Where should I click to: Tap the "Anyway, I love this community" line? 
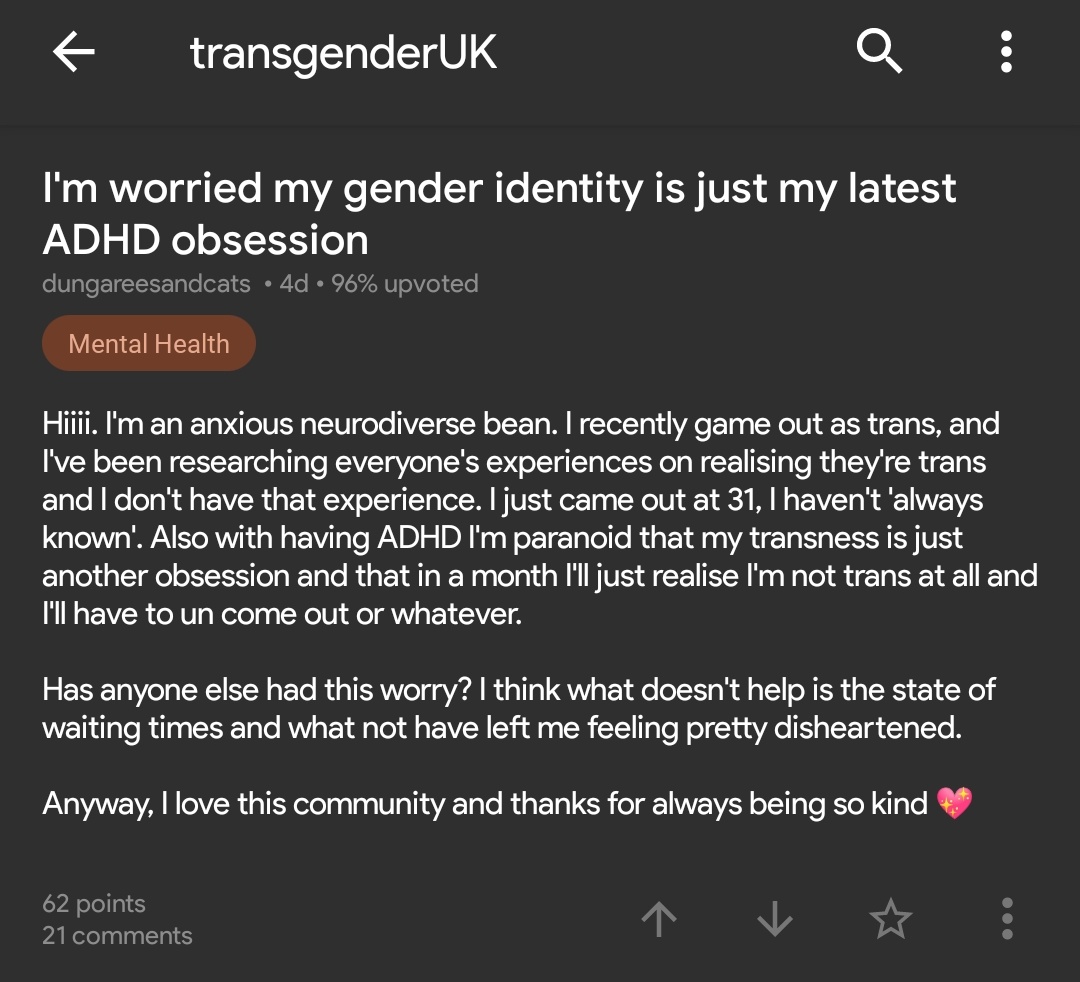[485, 803]
